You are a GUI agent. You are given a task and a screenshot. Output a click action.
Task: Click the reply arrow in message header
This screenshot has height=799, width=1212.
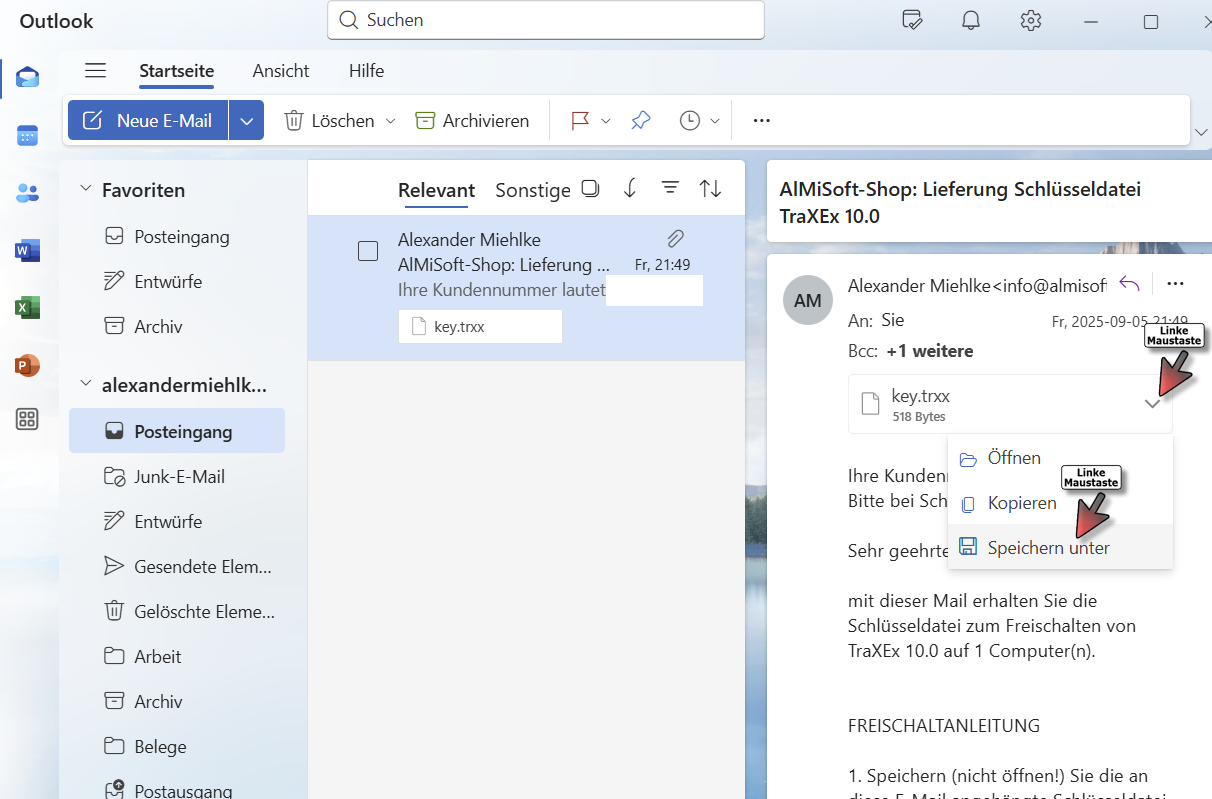(1129, 284)
